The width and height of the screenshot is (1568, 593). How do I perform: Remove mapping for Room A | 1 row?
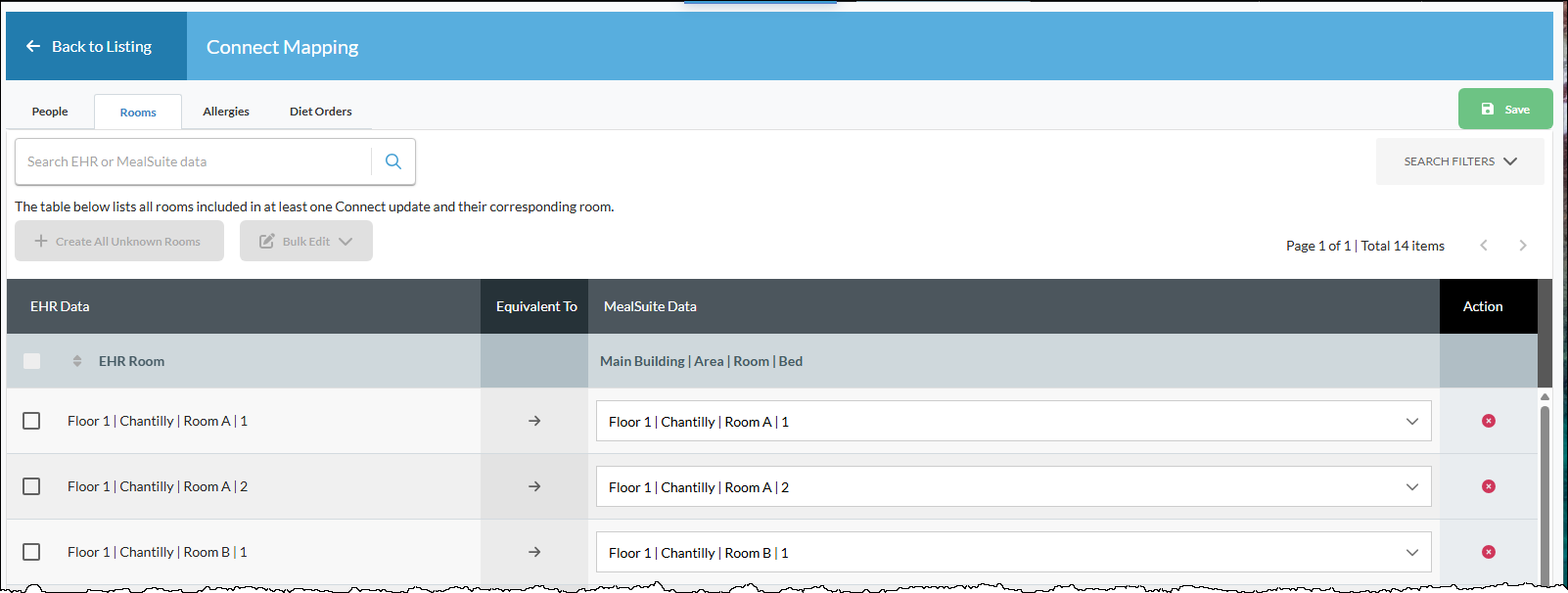click(1489, 421)
